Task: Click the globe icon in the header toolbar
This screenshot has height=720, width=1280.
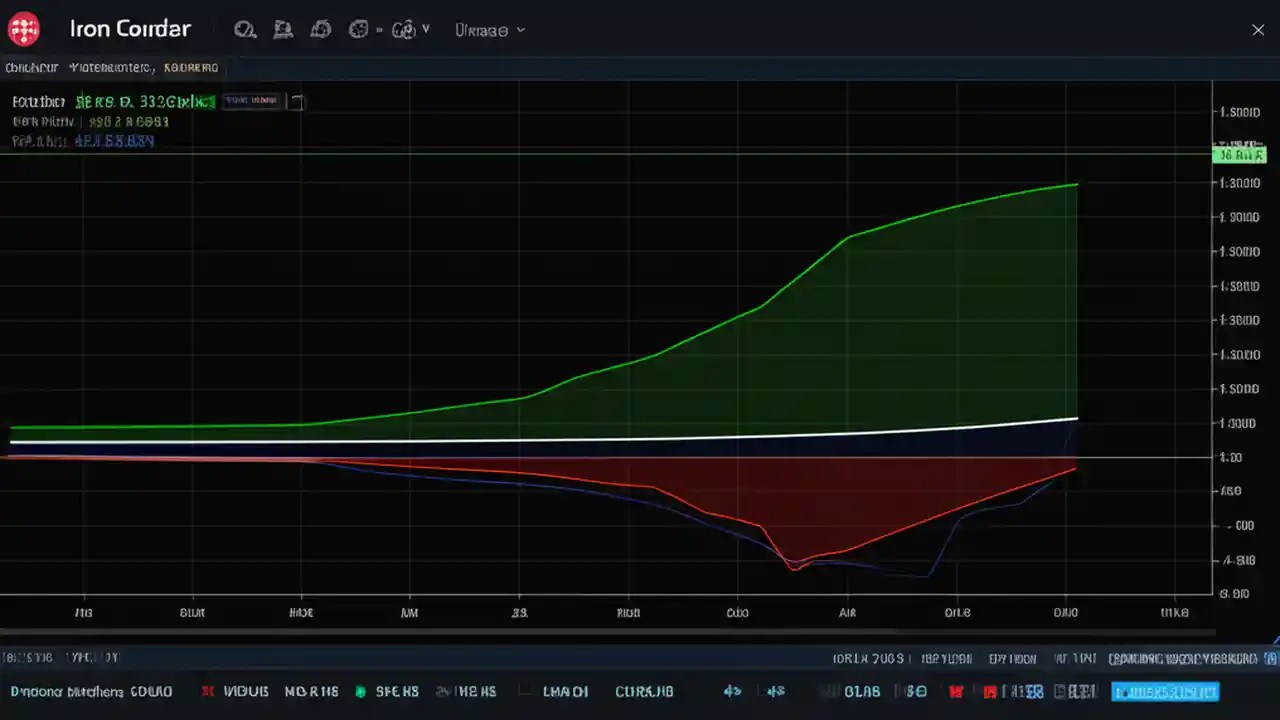Action: tap(358, 30)
